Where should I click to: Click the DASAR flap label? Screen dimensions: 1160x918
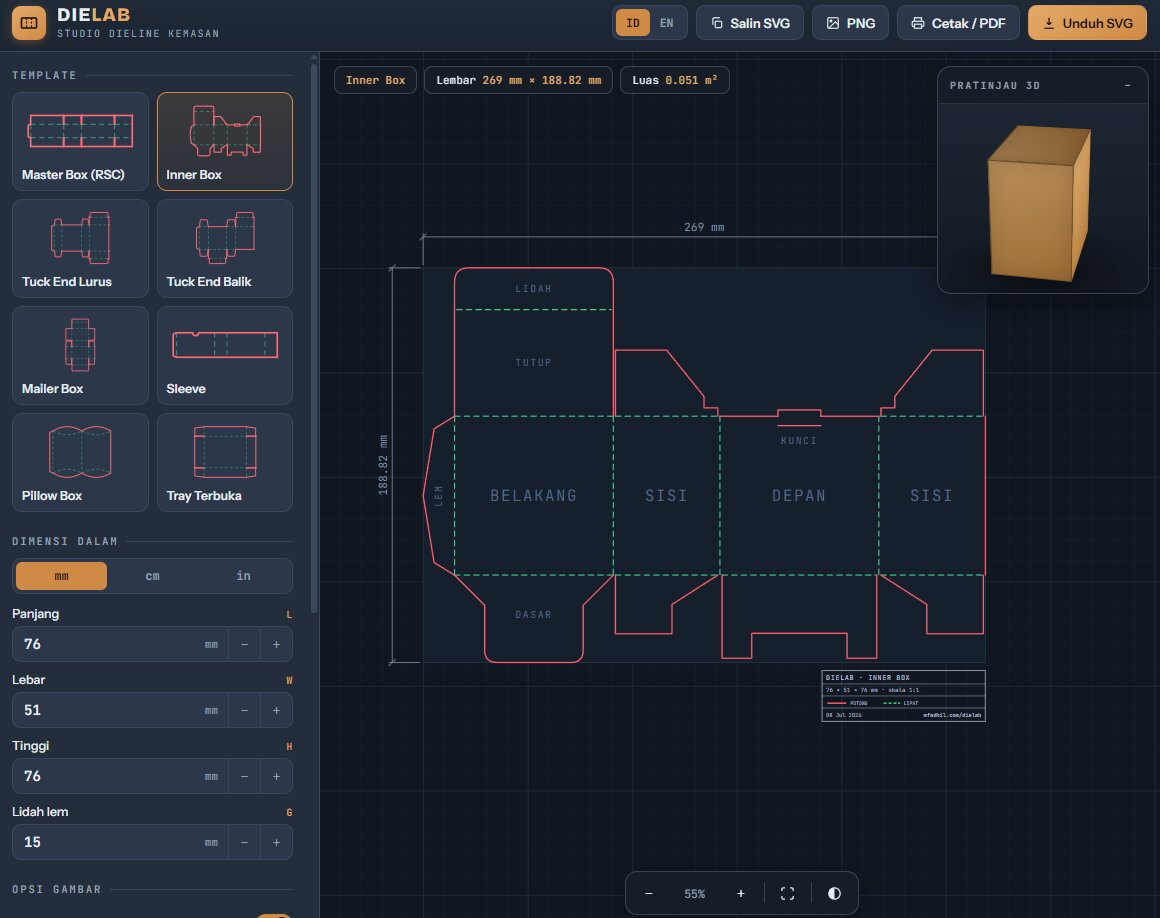click(533, 615)
